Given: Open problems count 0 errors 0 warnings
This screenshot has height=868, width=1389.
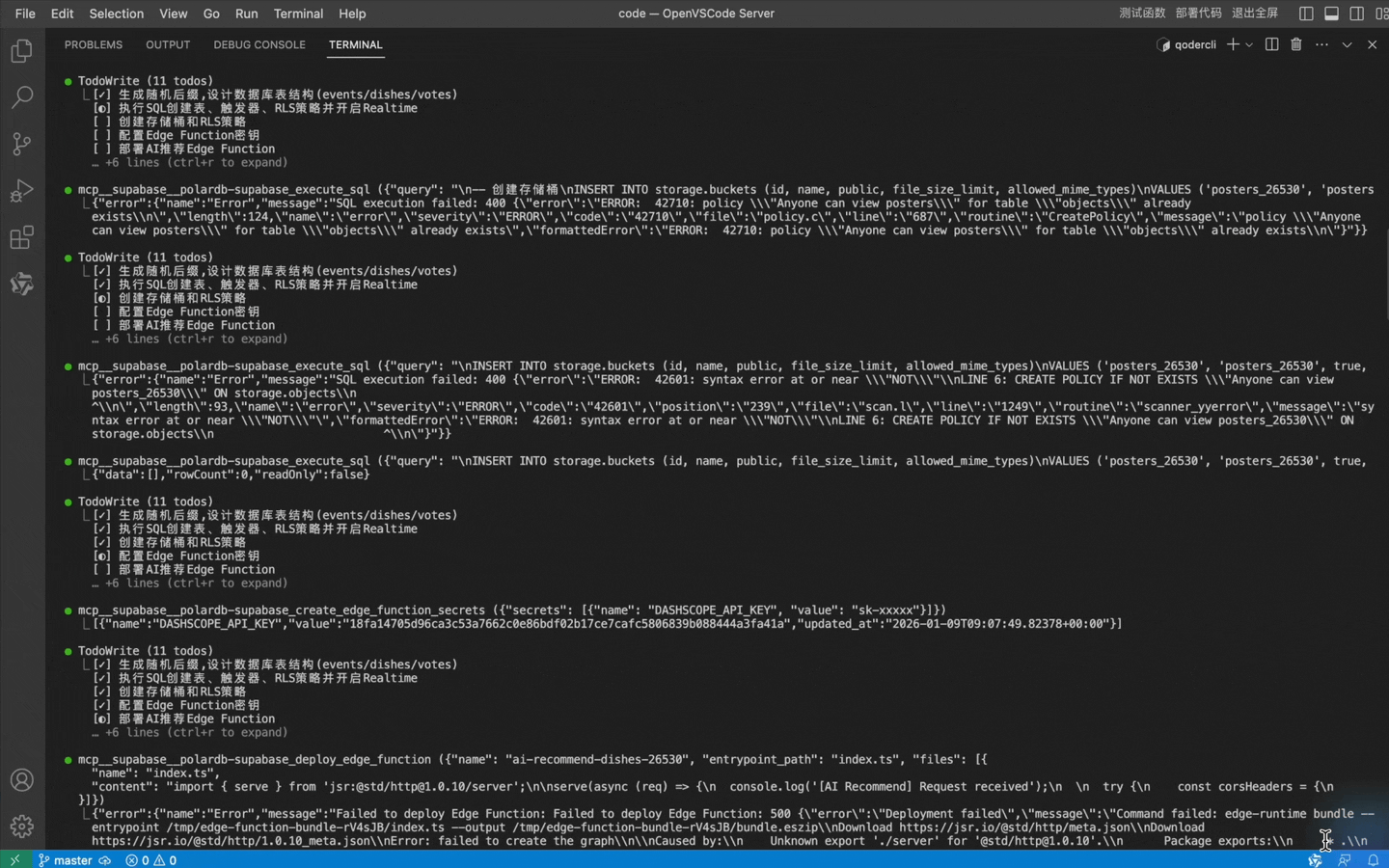Looking at the screenshot, I should click(151, 860).
